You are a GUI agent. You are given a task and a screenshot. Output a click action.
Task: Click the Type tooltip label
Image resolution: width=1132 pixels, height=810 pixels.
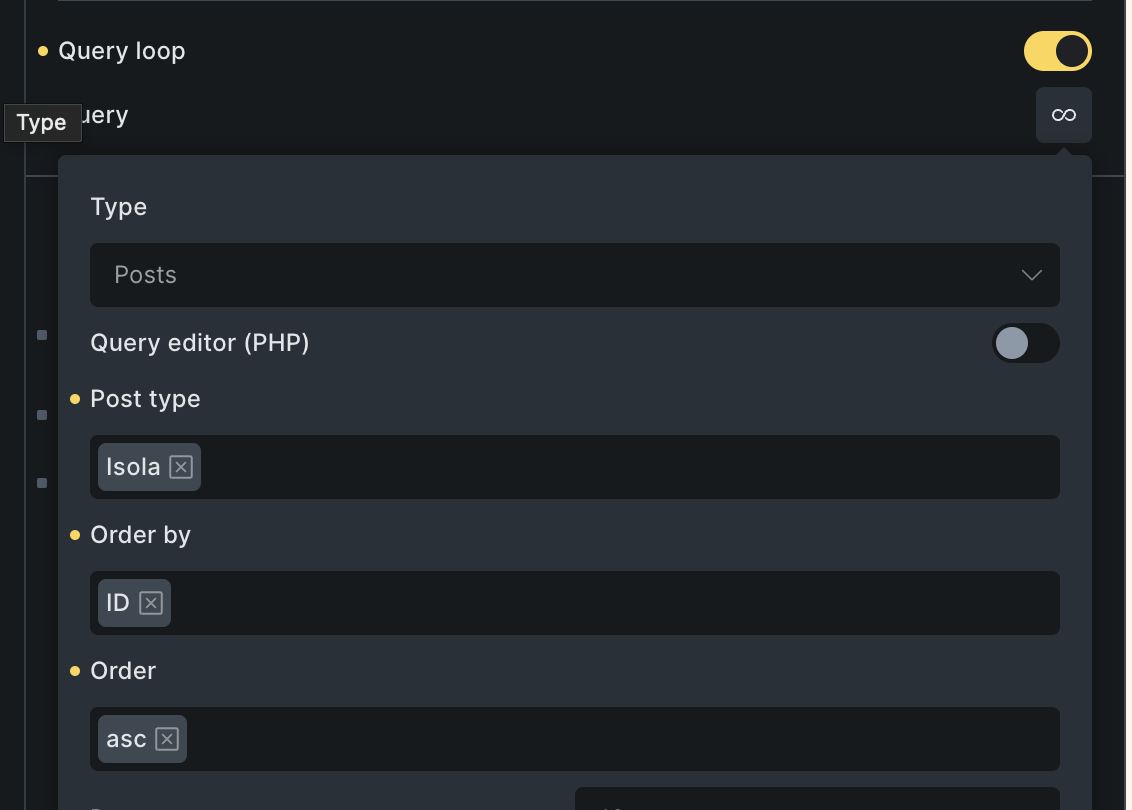point(42,123)
